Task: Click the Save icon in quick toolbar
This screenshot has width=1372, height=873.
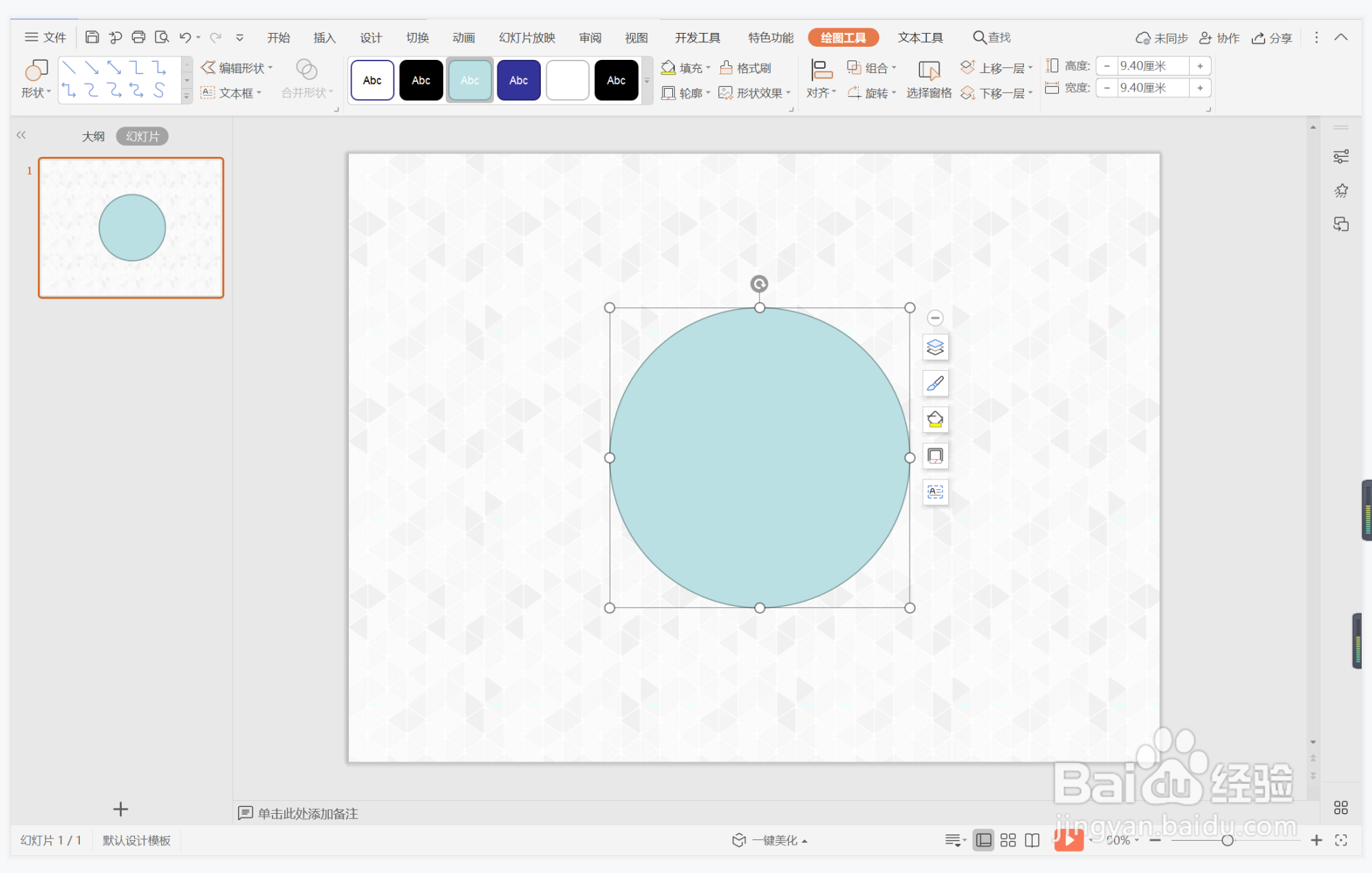Action: tap(92, 37)
